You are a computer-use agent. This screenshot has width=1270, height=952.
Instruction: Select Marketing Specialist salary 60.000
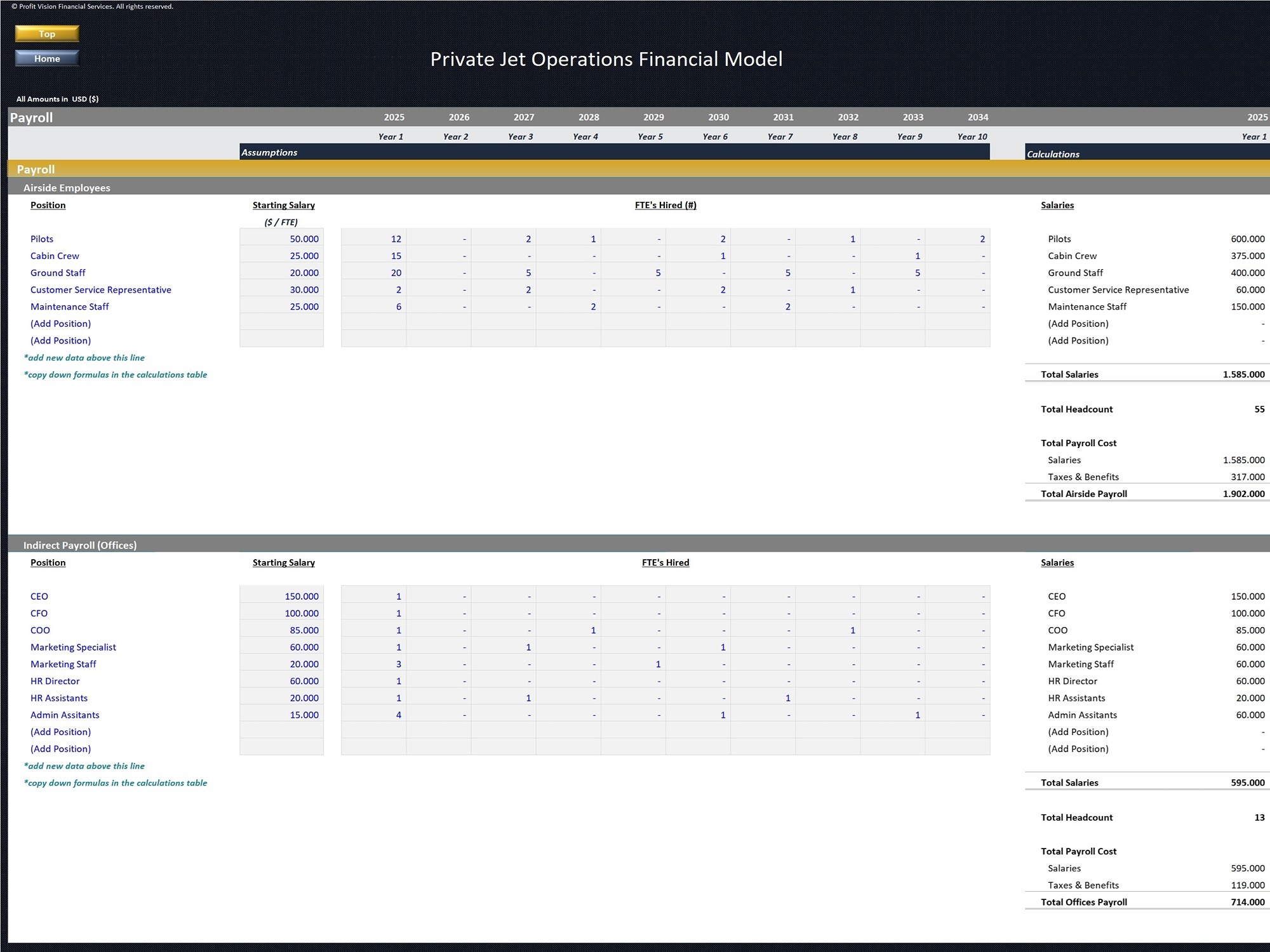[x=281, y=647]
